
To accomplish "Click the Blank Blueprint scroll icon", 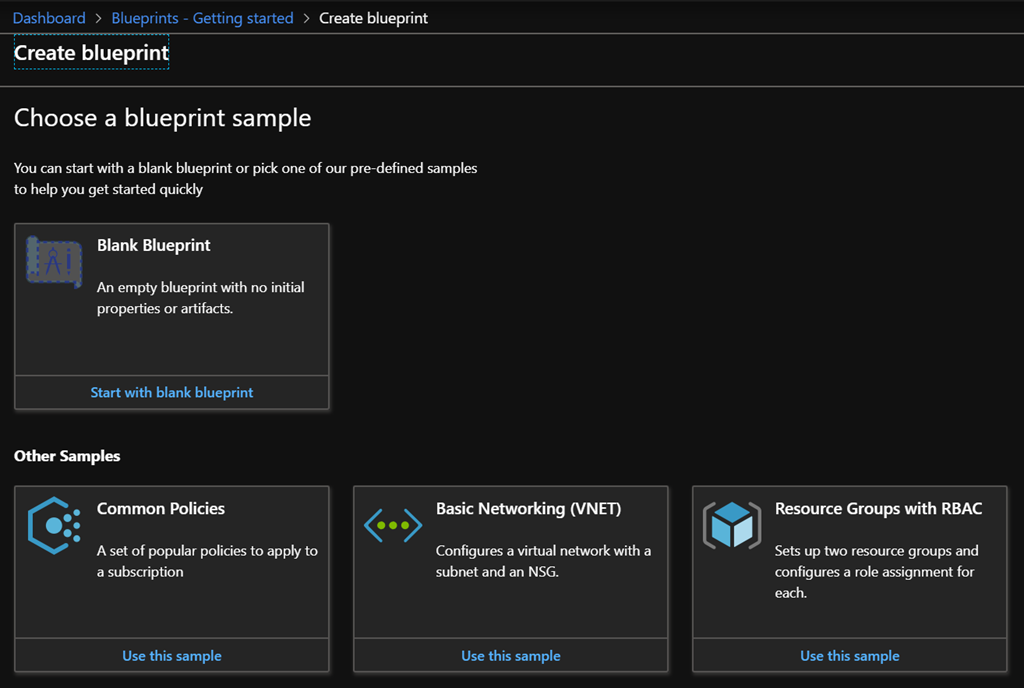I will click(53, 262).
